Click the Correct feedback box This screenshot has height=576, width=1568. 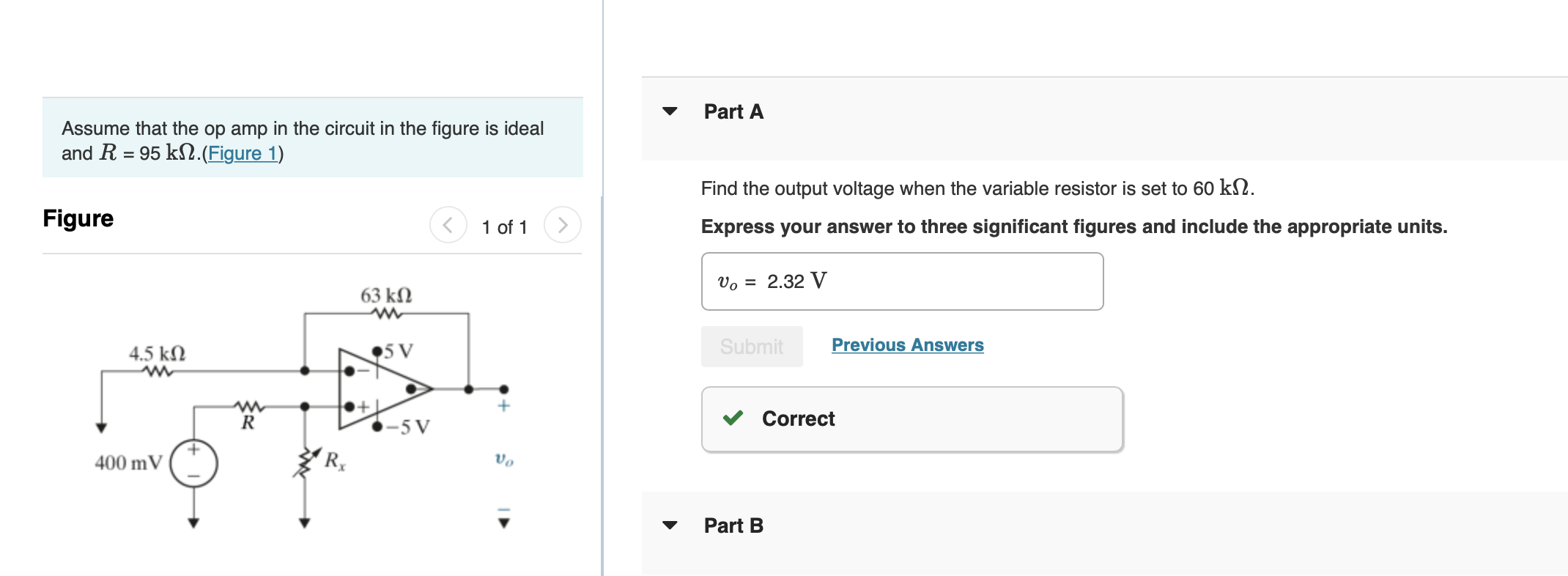[912, 419]
